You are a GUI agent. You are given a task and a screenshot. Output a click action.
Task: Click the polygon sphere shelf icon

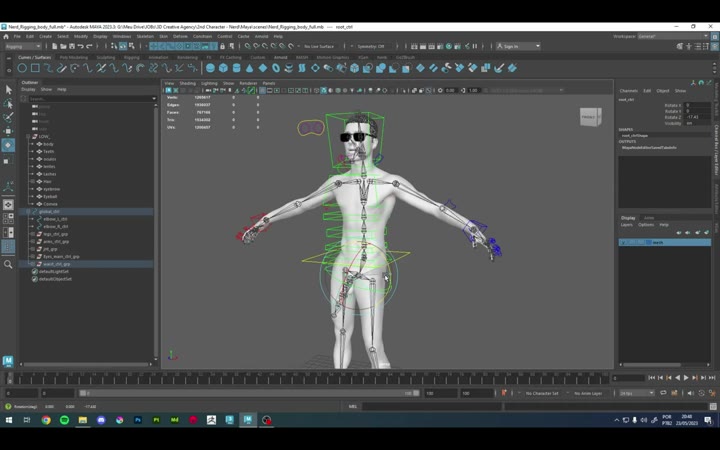[210, 68]
